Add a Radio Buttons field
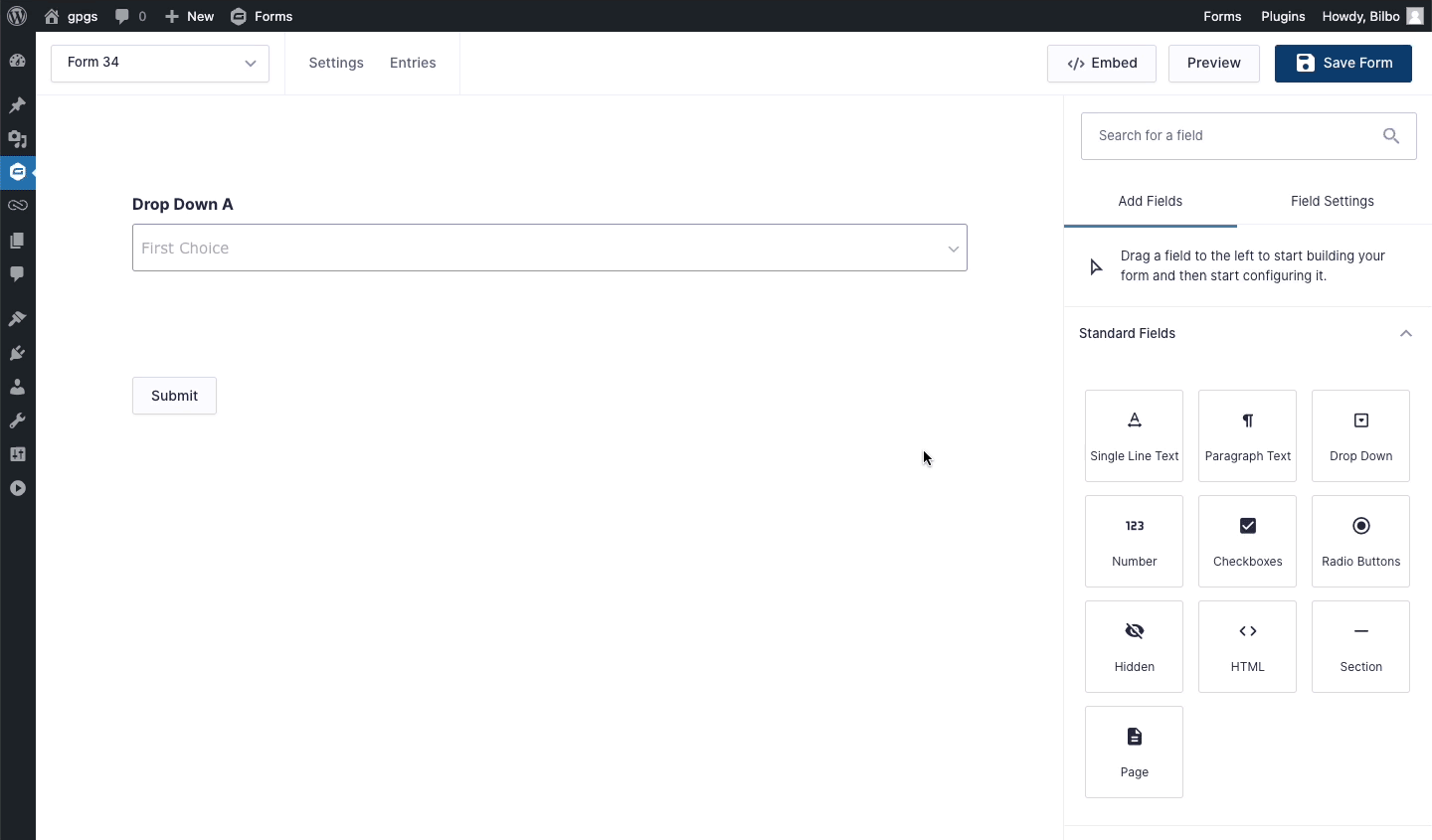Screen dimensions: 1432x840 point(1361,542)
